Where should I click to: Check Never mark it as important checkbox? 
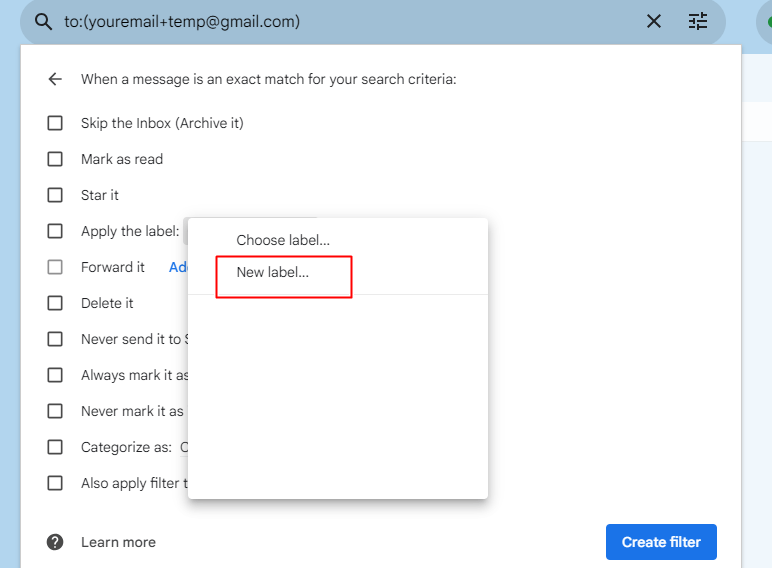55,411
